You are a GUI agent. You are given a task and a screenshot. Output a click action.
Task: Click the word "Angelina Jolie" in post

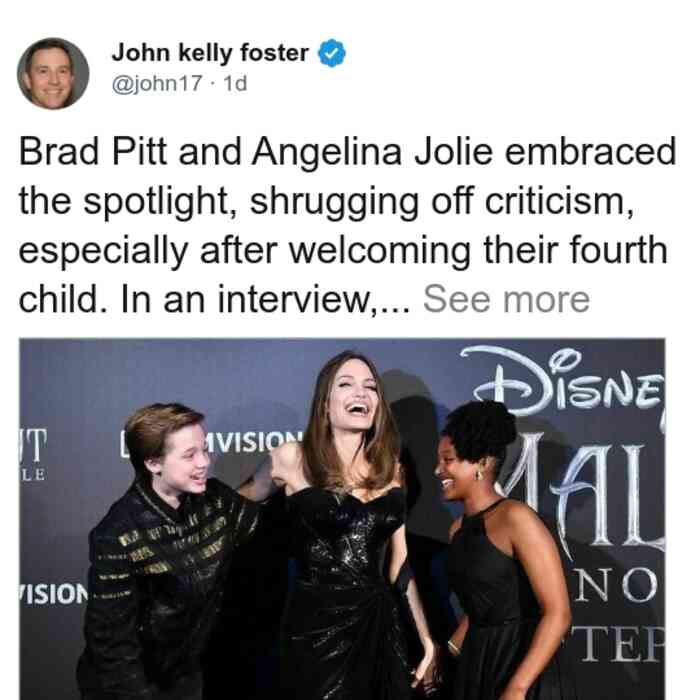(372, 152)
